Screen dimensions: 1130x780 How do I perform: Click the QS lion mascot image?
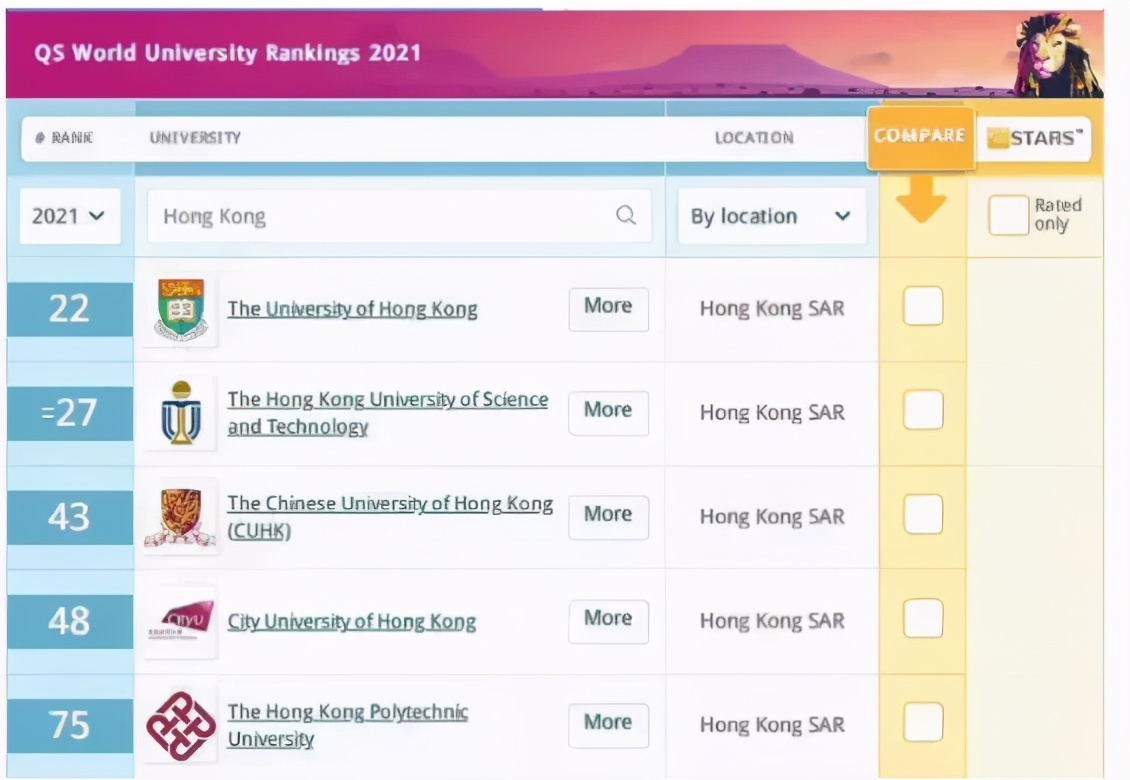pyautogui.click(x=1057, y=55)
